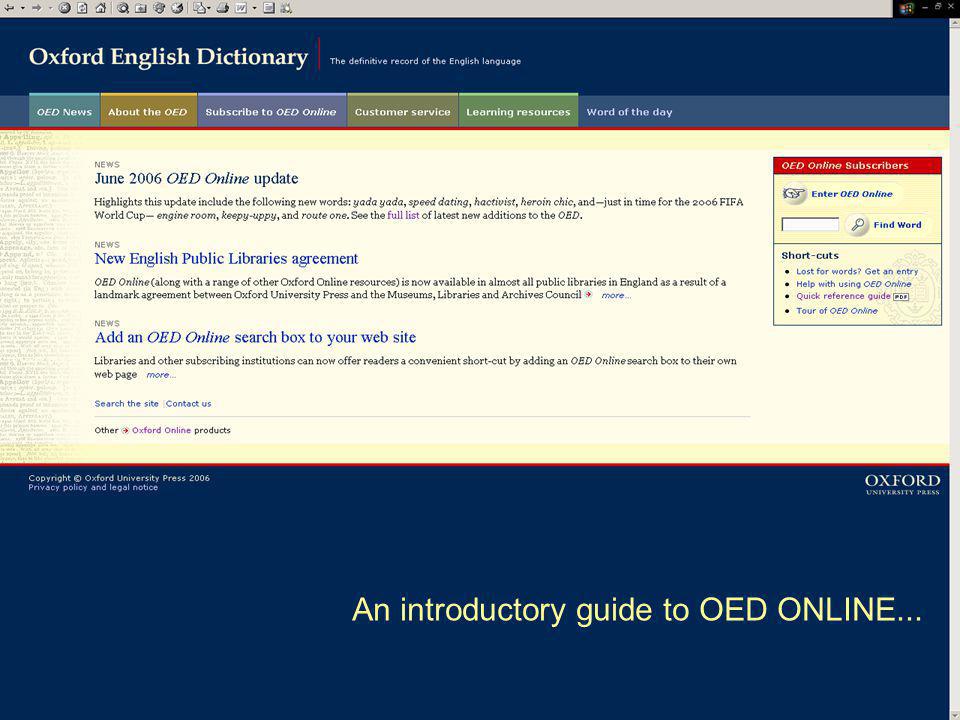Click the Enter OED Online link
The width and height of the screenshot is (960, 720).
pos(852,194)
